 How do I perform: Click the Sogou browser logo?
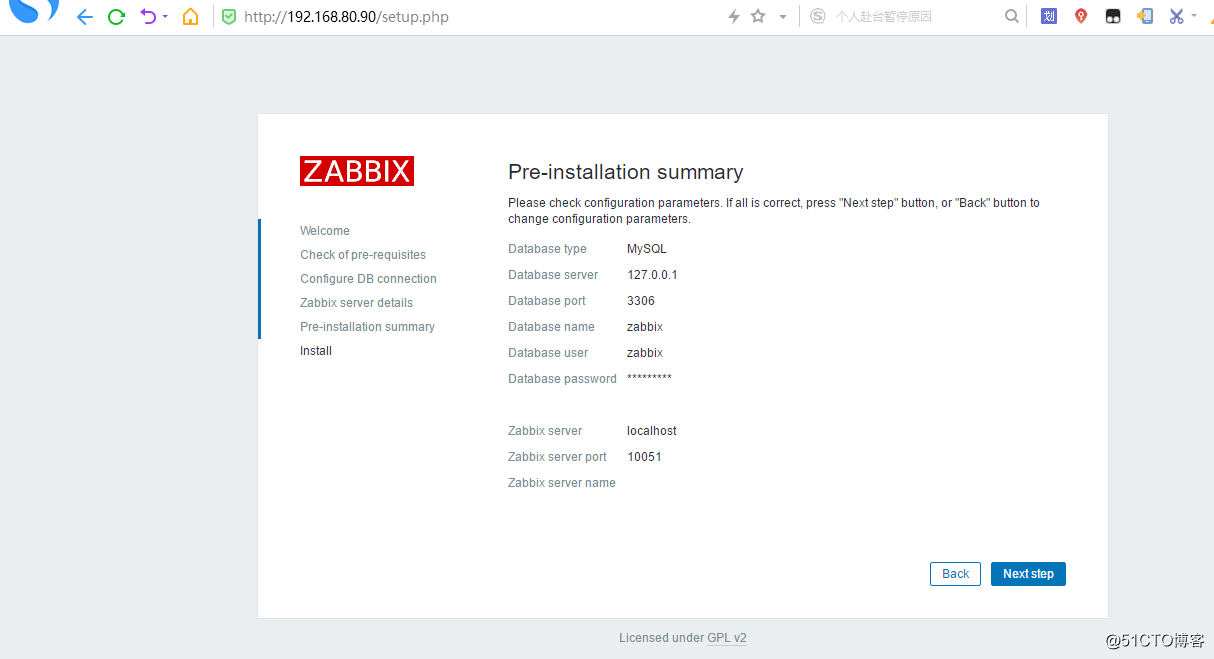[x=34, y=10]
